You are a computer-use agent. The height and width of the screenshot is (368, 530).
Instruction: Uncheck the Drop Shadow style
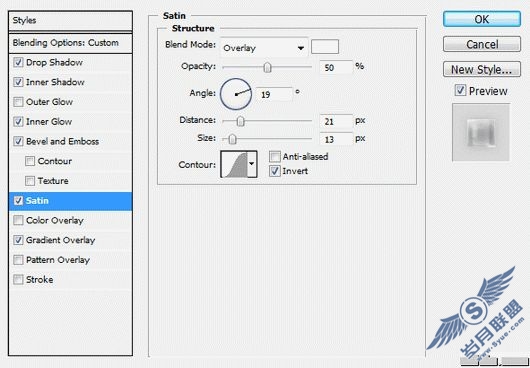(18, 63)
